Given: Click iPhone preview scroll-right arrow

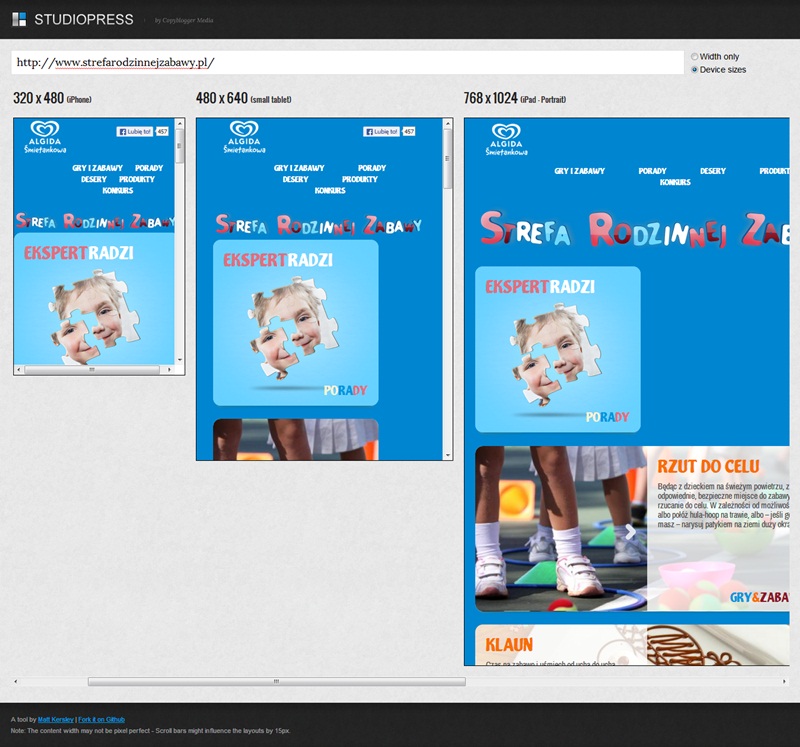Looking at the screenshot, I should pyautogui.click(x=169, y=369).
